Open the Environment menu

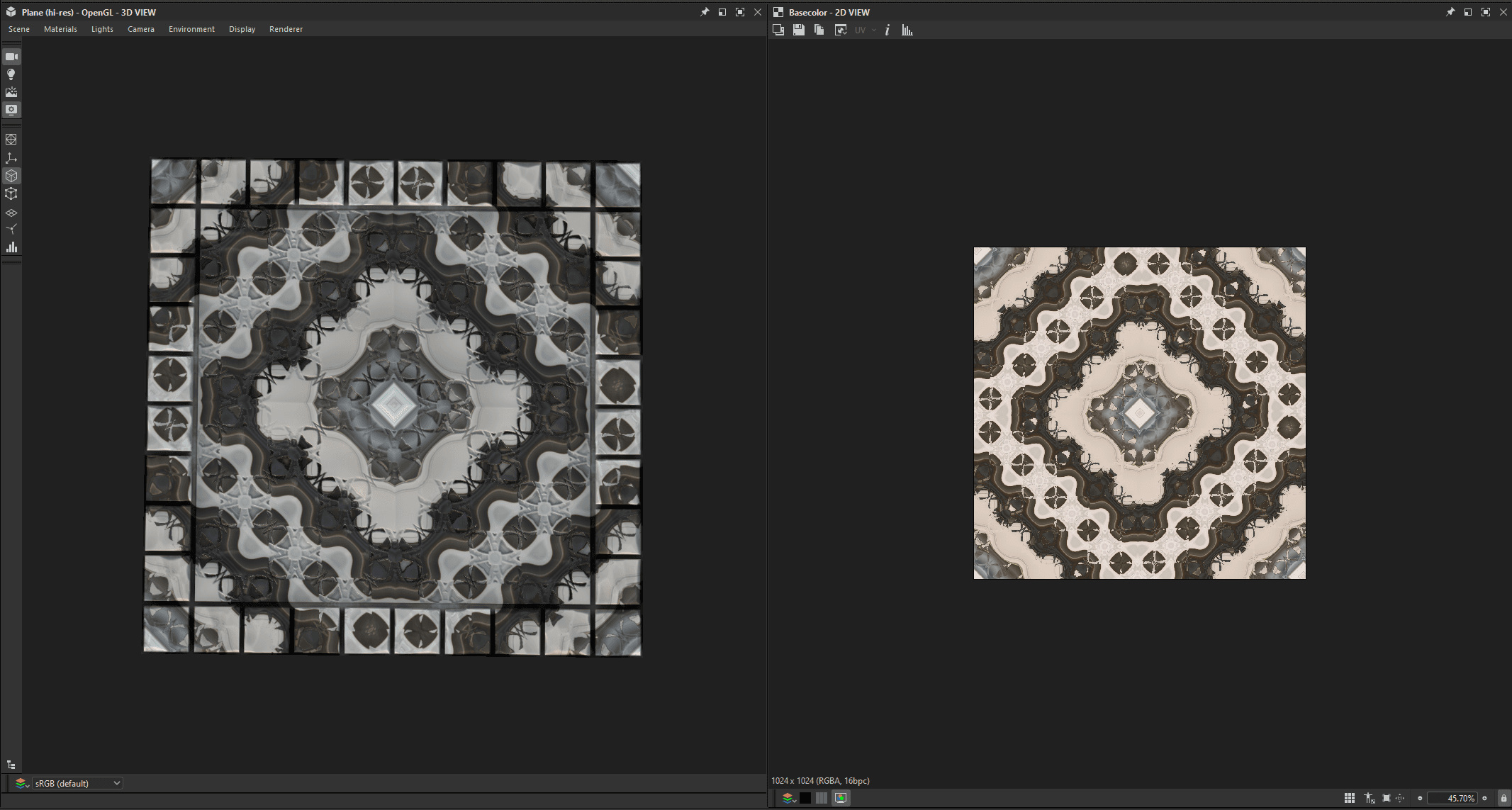click(x=191, y=29)
